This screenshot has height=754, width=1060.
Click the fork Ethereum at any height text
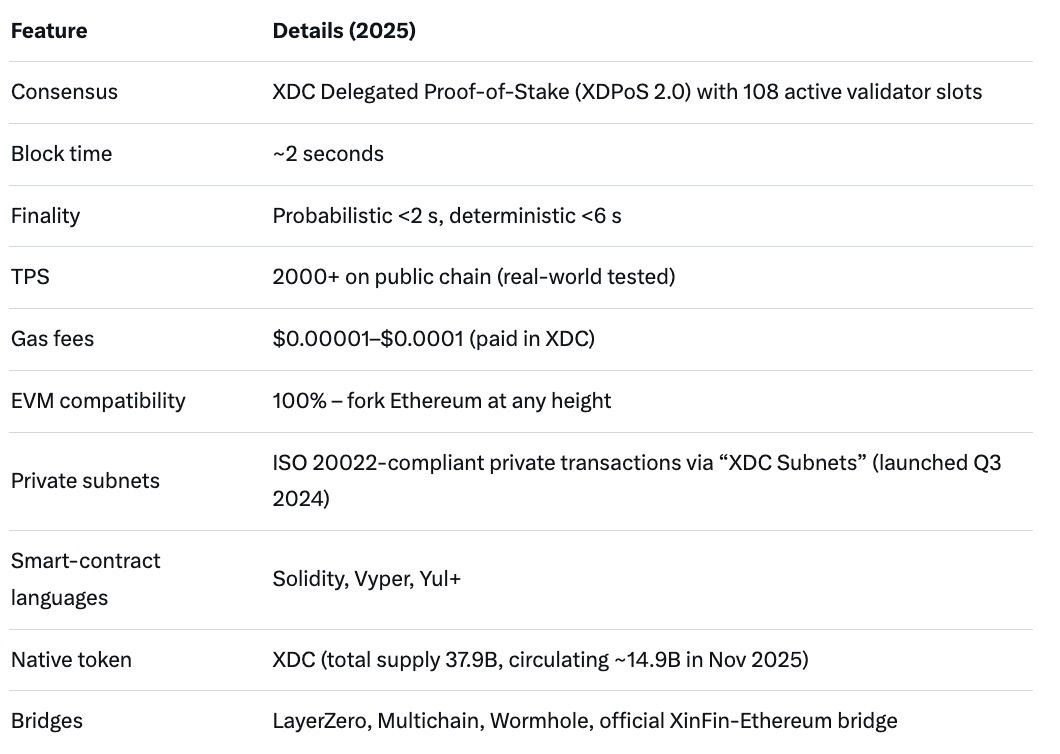point(441,401)
